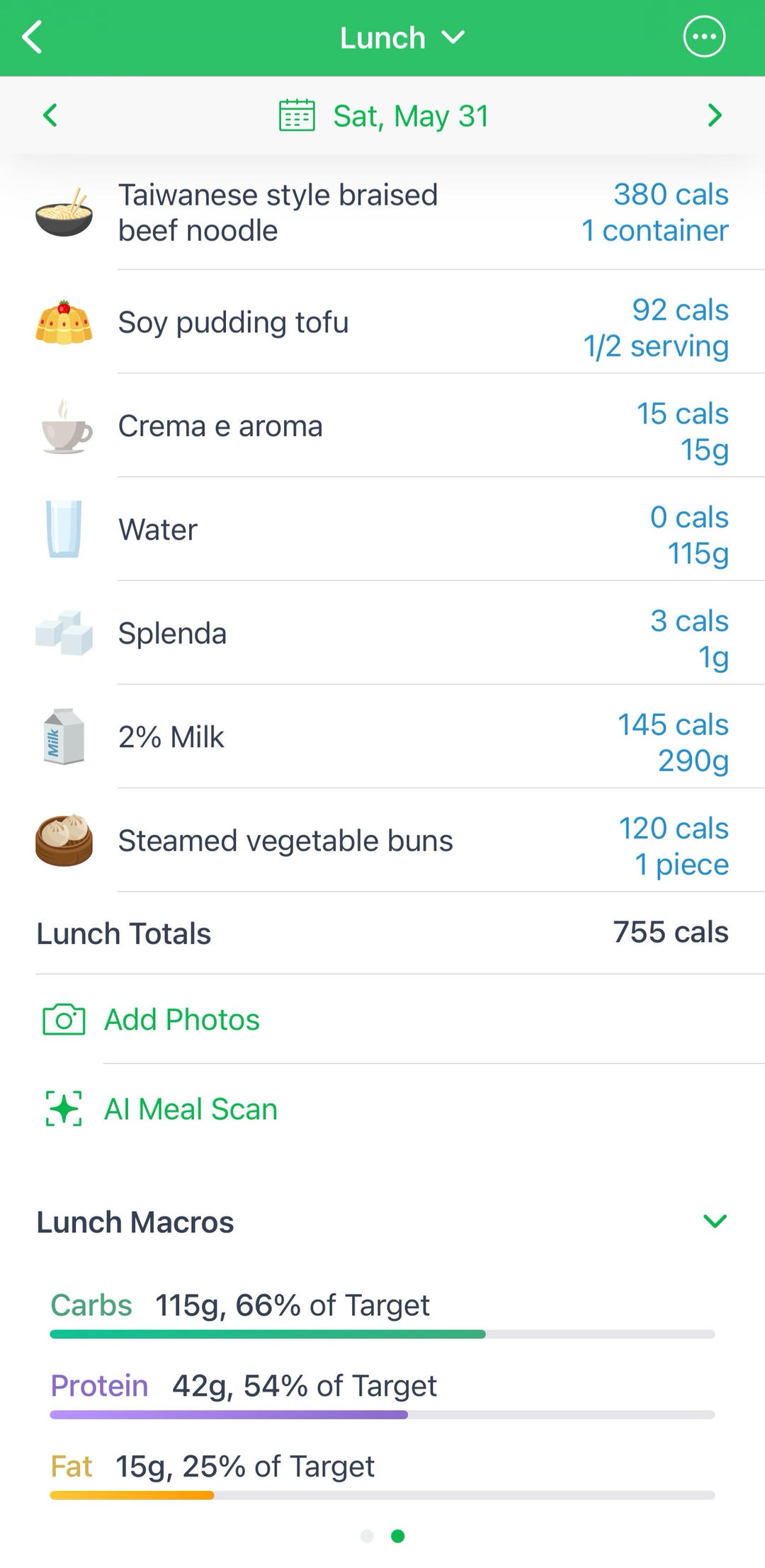Tap the Water 115g amount
The image size is (765, 1568).
coord(698,553)
